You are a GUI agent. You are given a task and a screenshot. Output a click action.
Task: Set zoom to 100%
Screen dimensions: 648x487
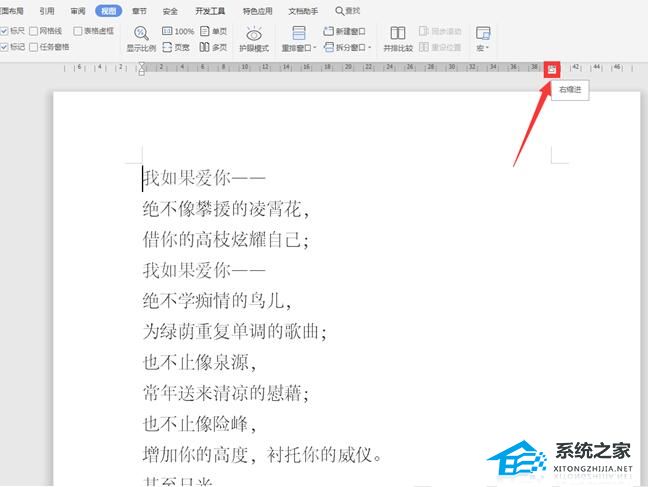178,31
